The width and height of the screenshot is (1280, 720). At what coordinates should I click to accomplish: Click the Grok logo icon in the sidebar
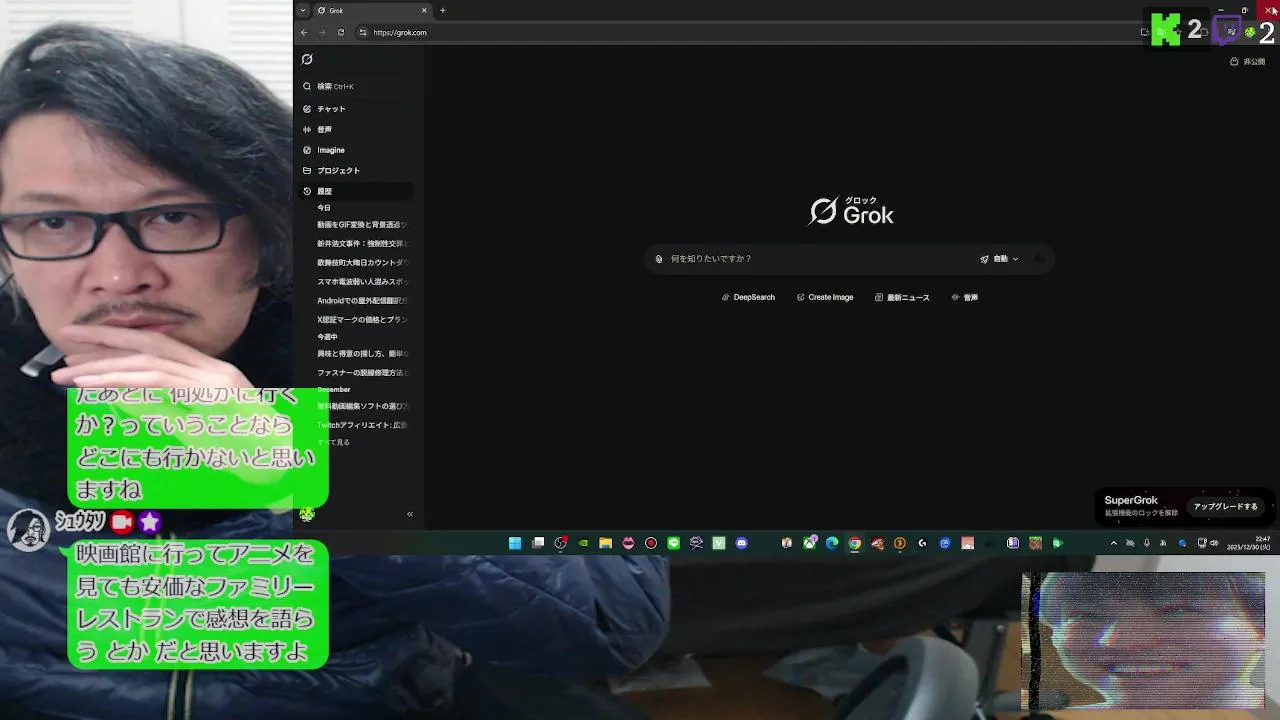307,59
